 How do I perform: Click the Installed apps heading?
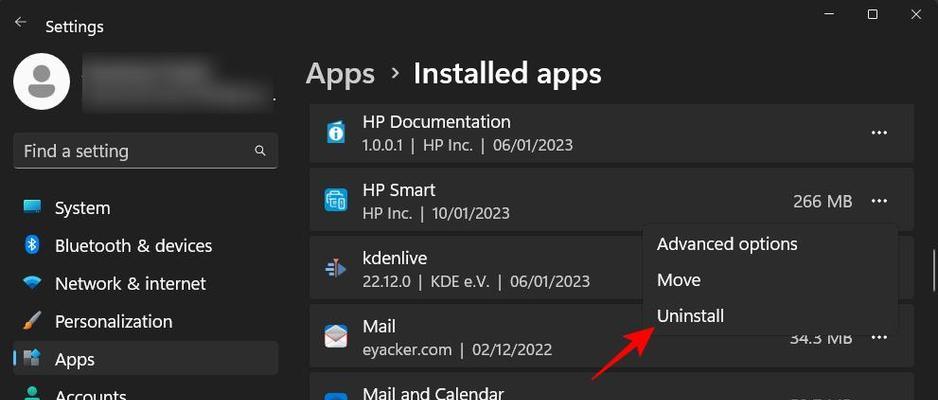(x=507, y=74)
